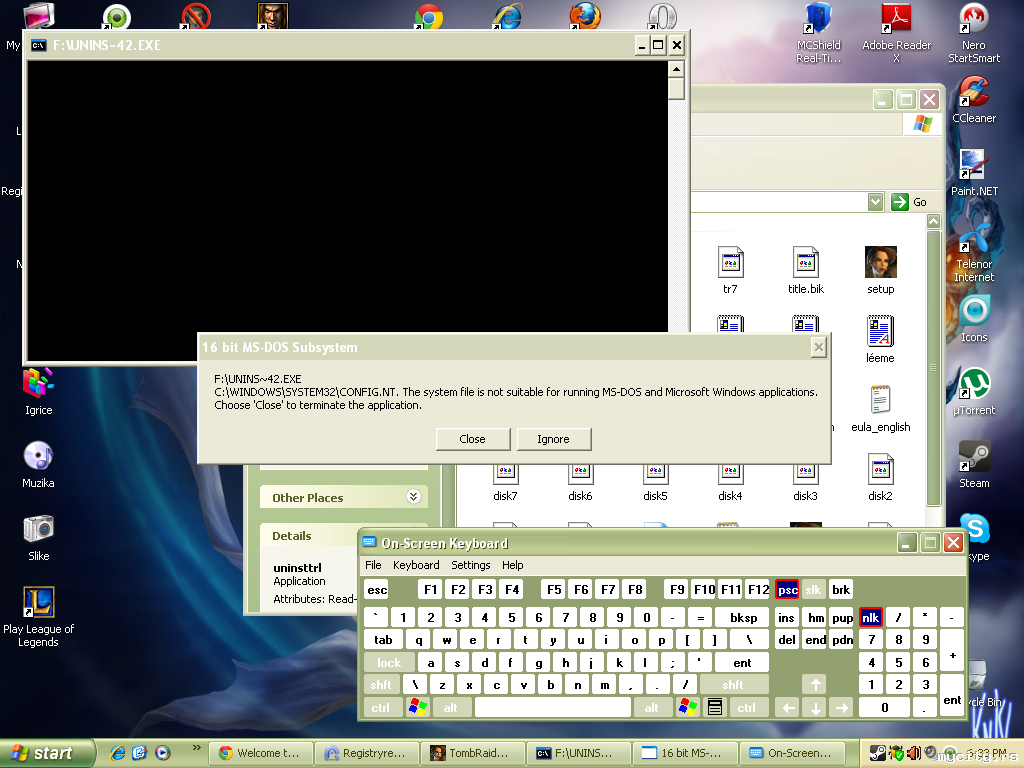The image size is (1024, 768).
Task: Switch to TombRaid taskbar button
Action: click(x=472, y=753)
